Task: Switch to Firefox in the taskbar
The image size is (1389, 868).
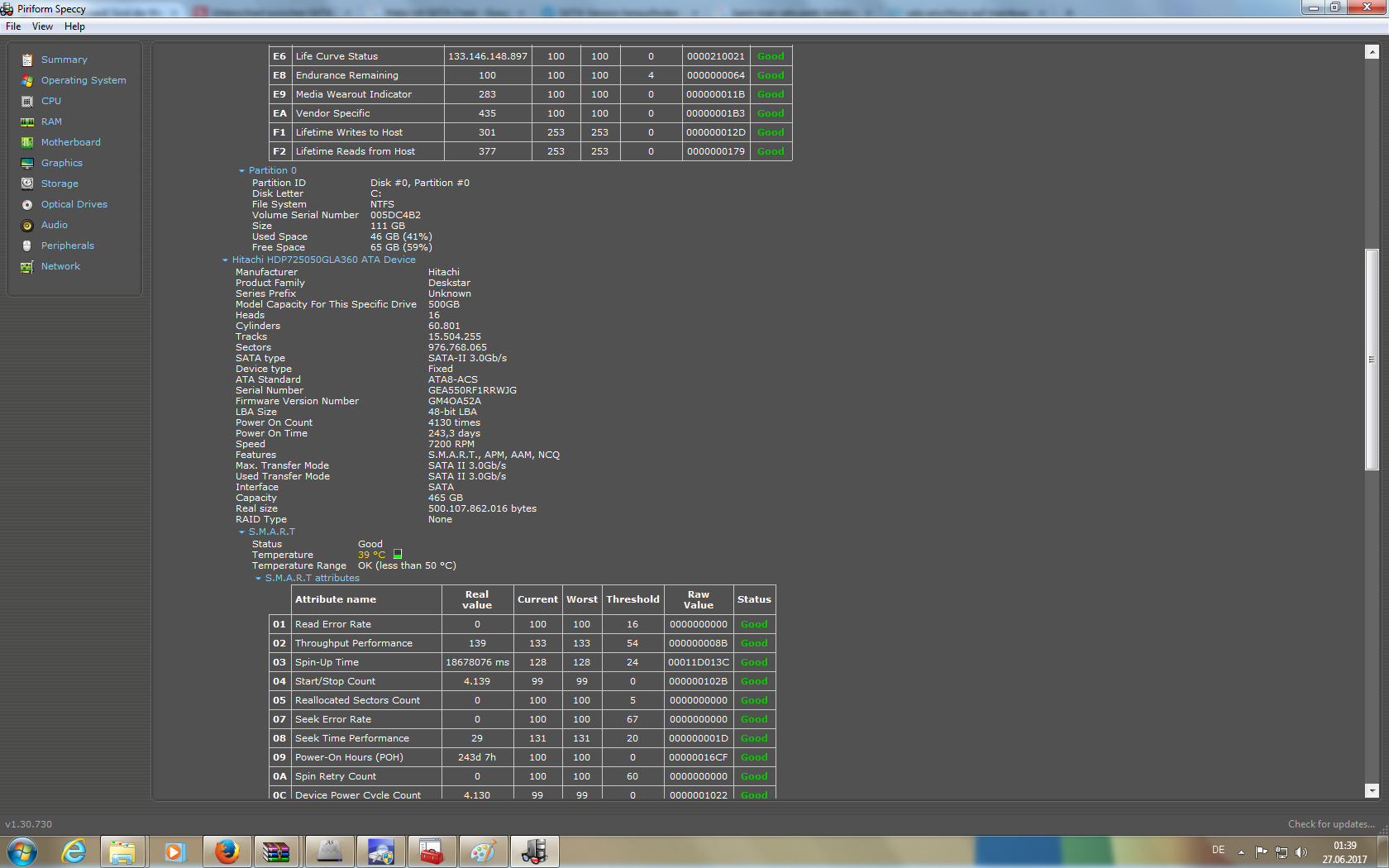Action: pos(227,851)
